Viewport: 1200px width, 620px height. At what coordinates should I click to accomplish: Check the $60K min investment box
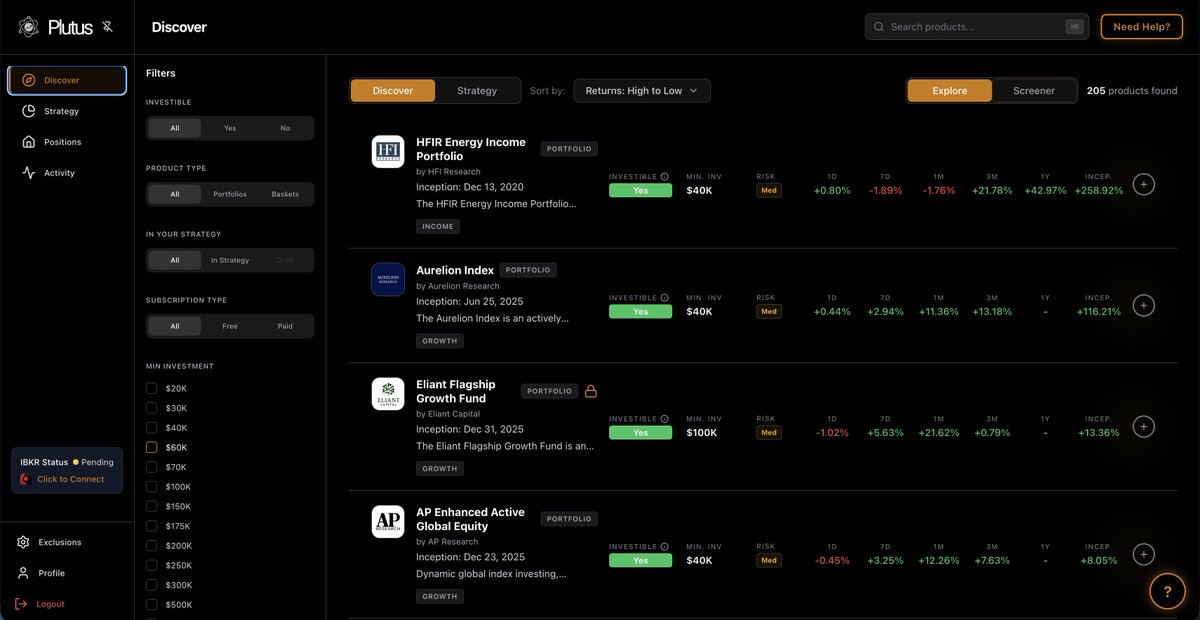(151, 447)
